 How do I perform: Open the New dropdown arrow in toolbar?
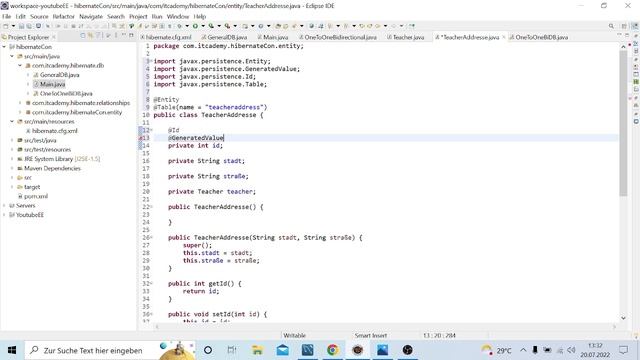[13, 26]
